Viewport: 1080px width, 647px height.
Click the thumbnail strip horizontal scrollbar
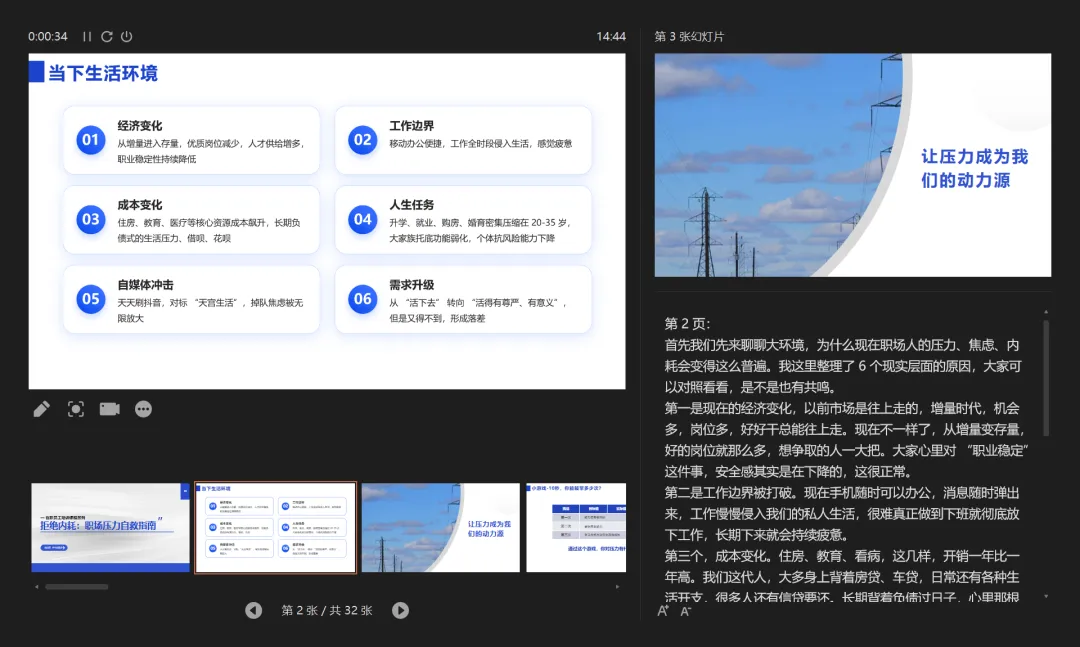tap(76, 587)
